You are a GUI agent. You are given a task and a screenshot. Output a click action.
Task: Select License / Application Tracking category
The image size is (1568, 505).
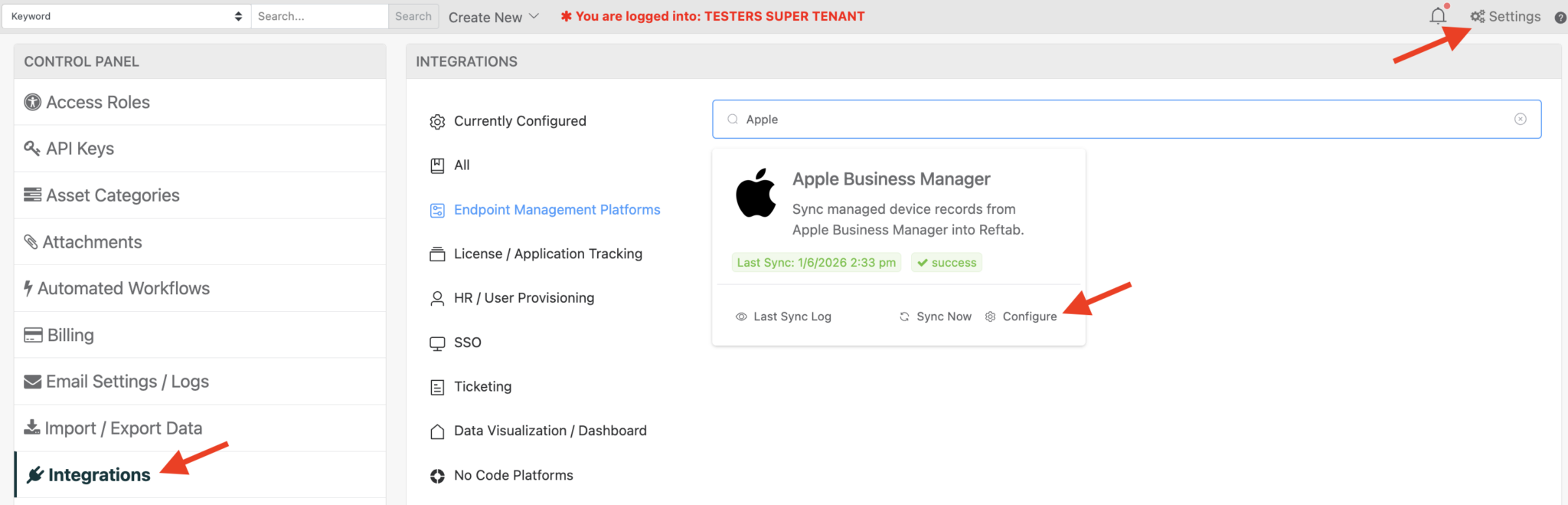(x=548, y=254)
